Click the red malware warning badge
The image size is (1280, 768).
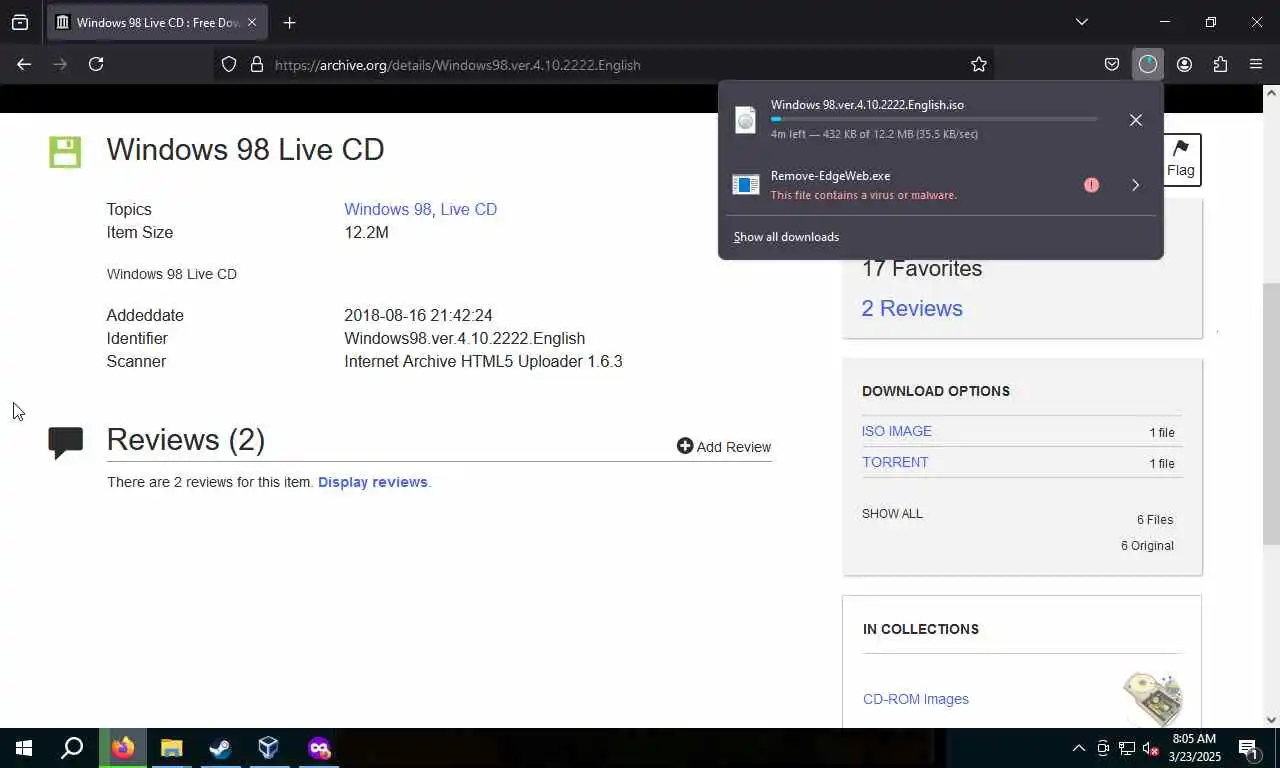click(x=1091, y=185)
